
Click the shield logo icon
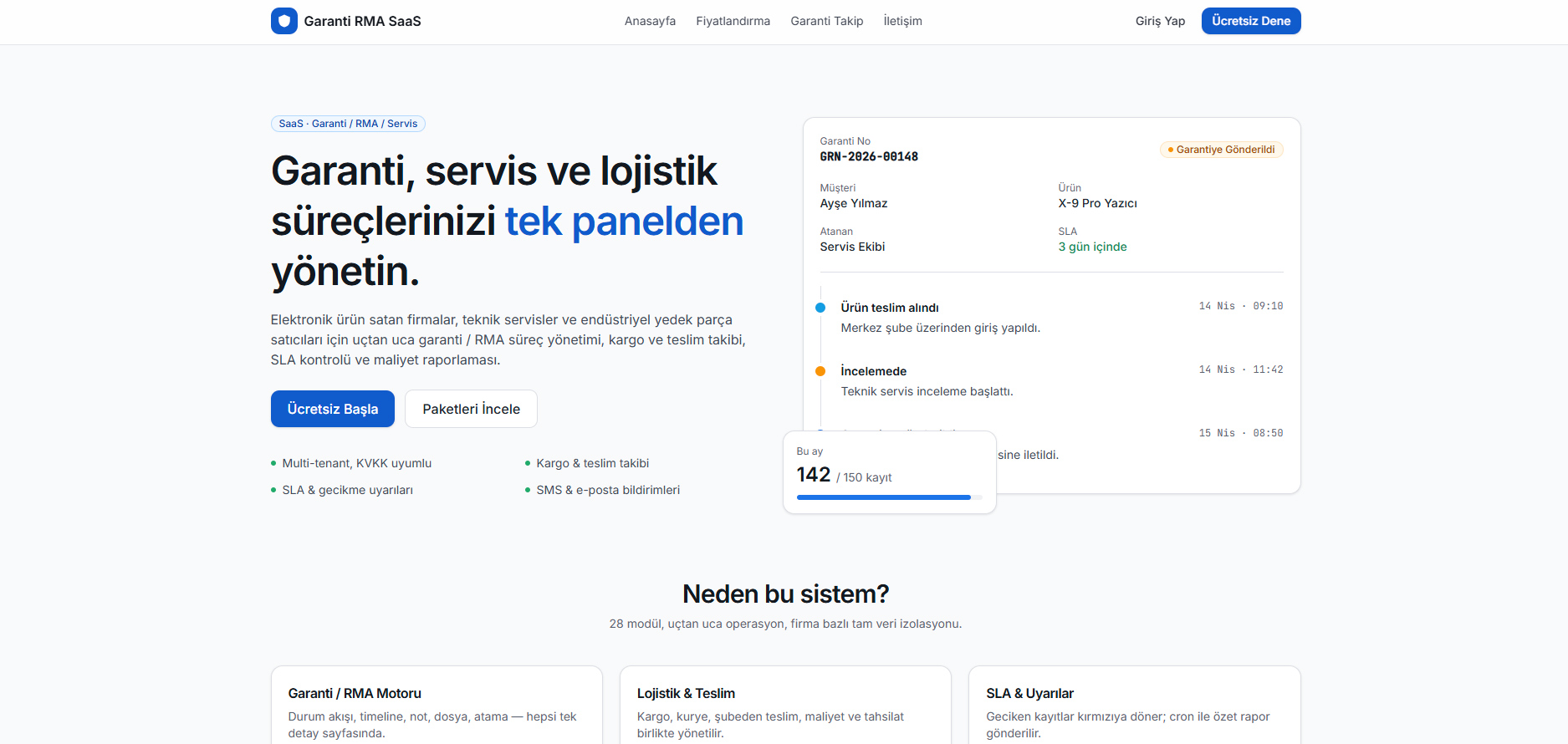[284, 21]
